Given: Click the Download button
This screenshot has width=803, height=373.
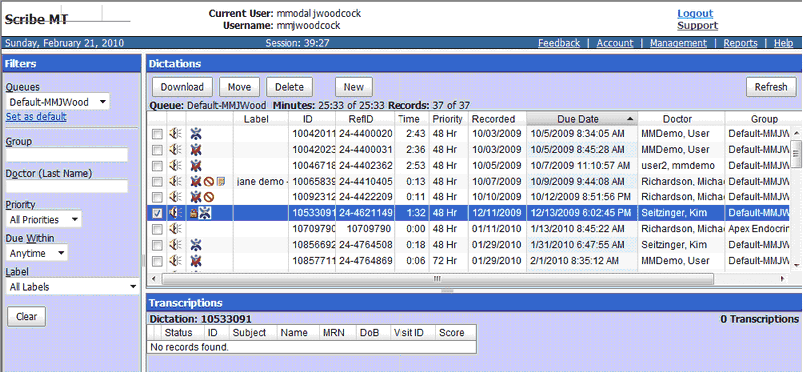Looking at the screenshot, I should (182, 87).
